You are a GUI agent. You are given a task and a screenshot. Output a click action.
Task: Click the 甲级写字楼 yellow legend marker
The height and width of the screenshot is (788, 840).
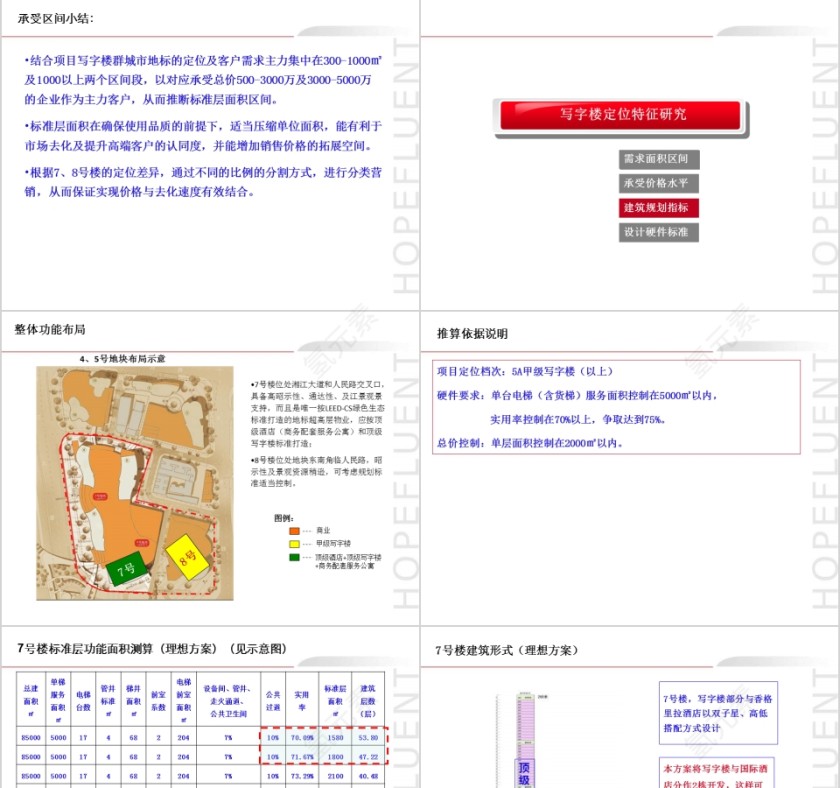click(294, 544)
